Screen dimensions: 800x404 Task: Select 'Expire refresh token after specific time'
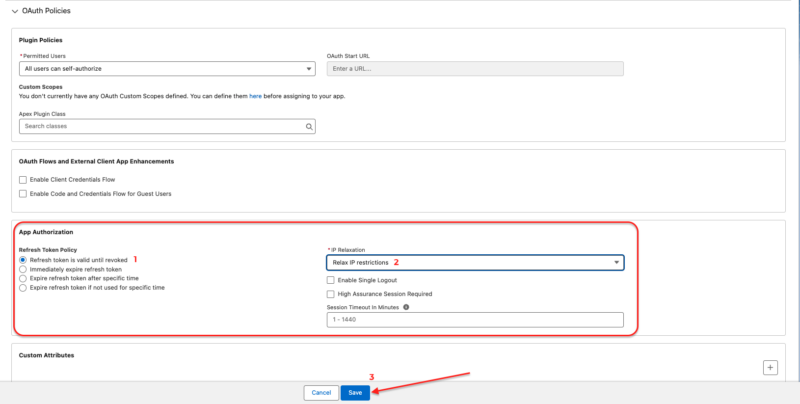[x=22, y=279]
